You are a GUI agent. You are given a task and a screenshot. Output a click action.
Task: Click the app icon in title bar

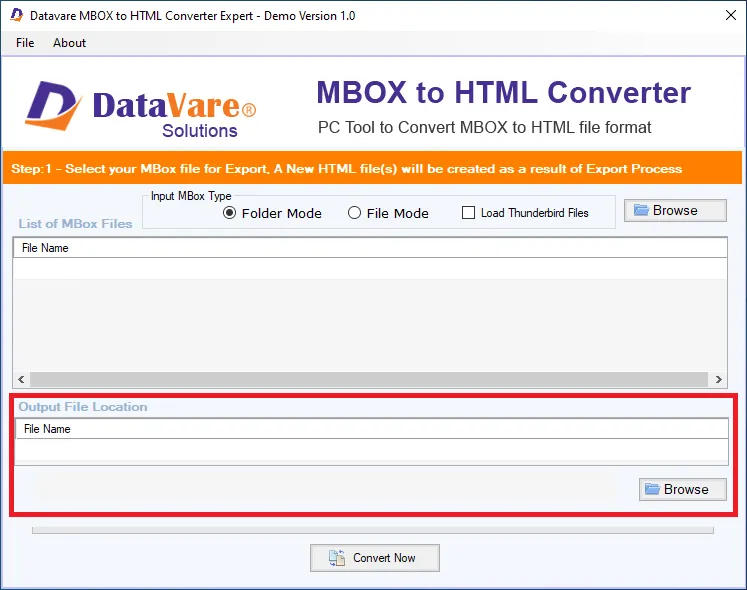[16, 15]
